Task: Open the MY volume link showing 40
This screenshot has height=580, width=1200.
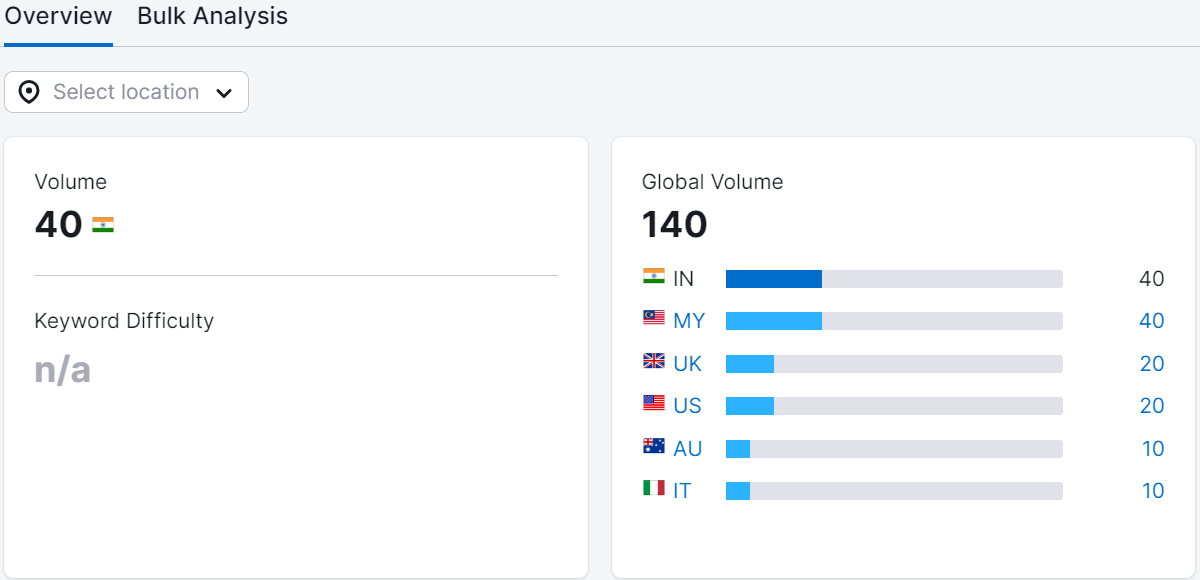Action: [1151, 320]
